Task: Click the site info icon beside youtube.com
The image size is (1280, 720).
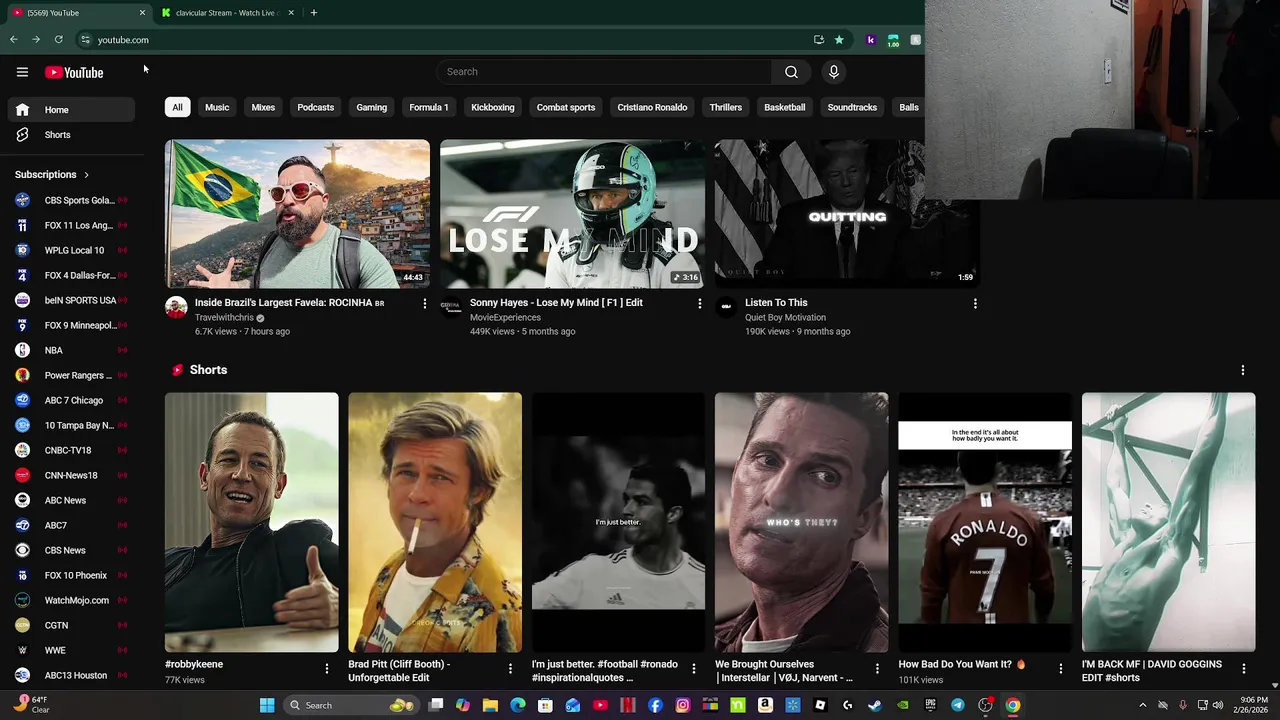Action: 85,40
